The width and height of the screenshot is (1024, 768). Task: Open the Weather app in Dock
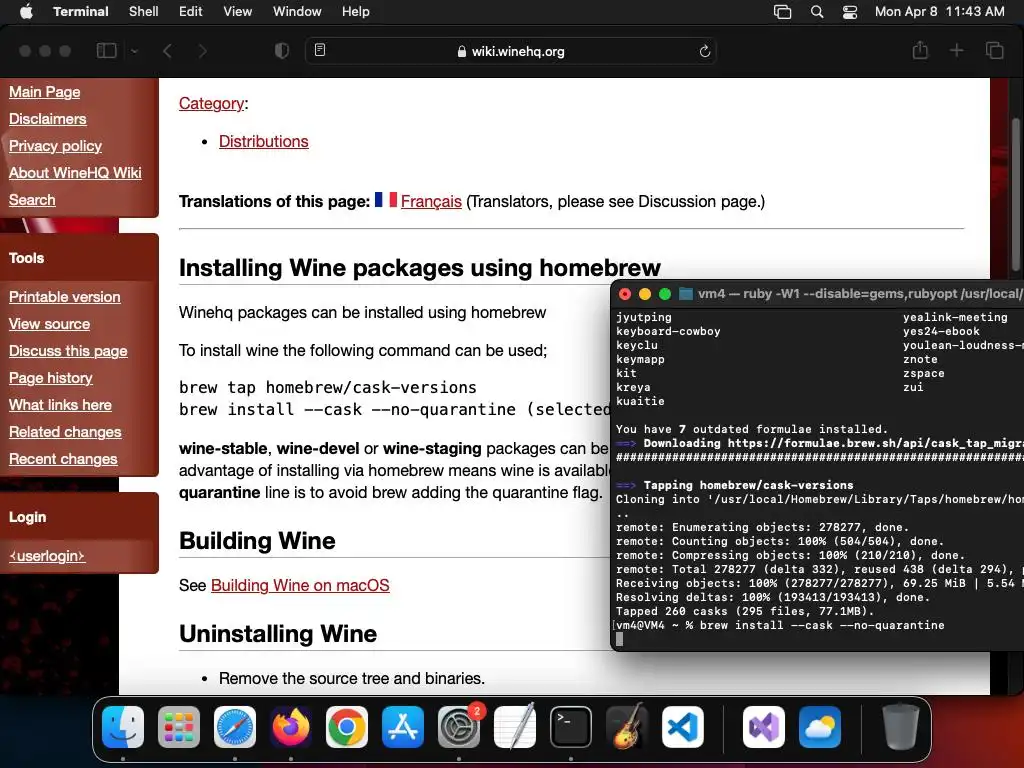[x=820, y=727]
